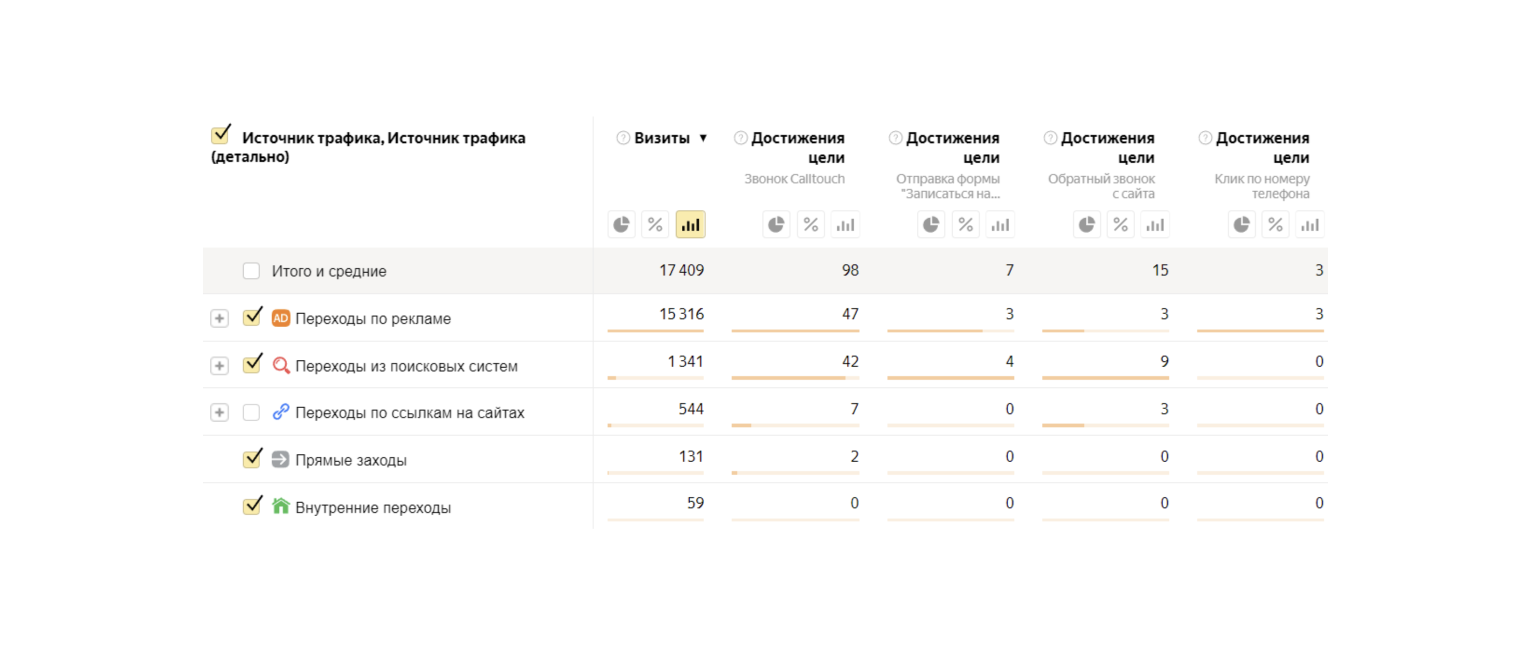Open the Прямые заходы traffic source

pyautogui.click(x=350, y=460)
